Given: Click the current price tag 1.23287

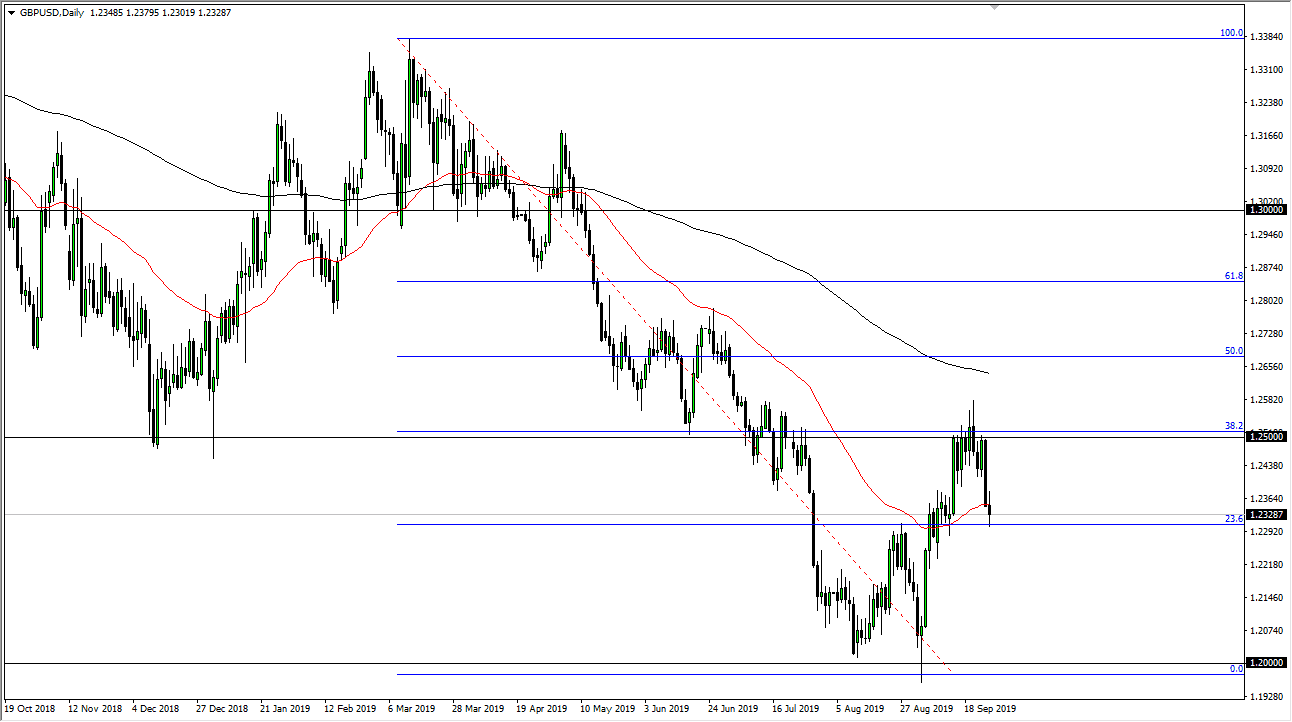Looking at the screenshot, I should [1264, 516].
